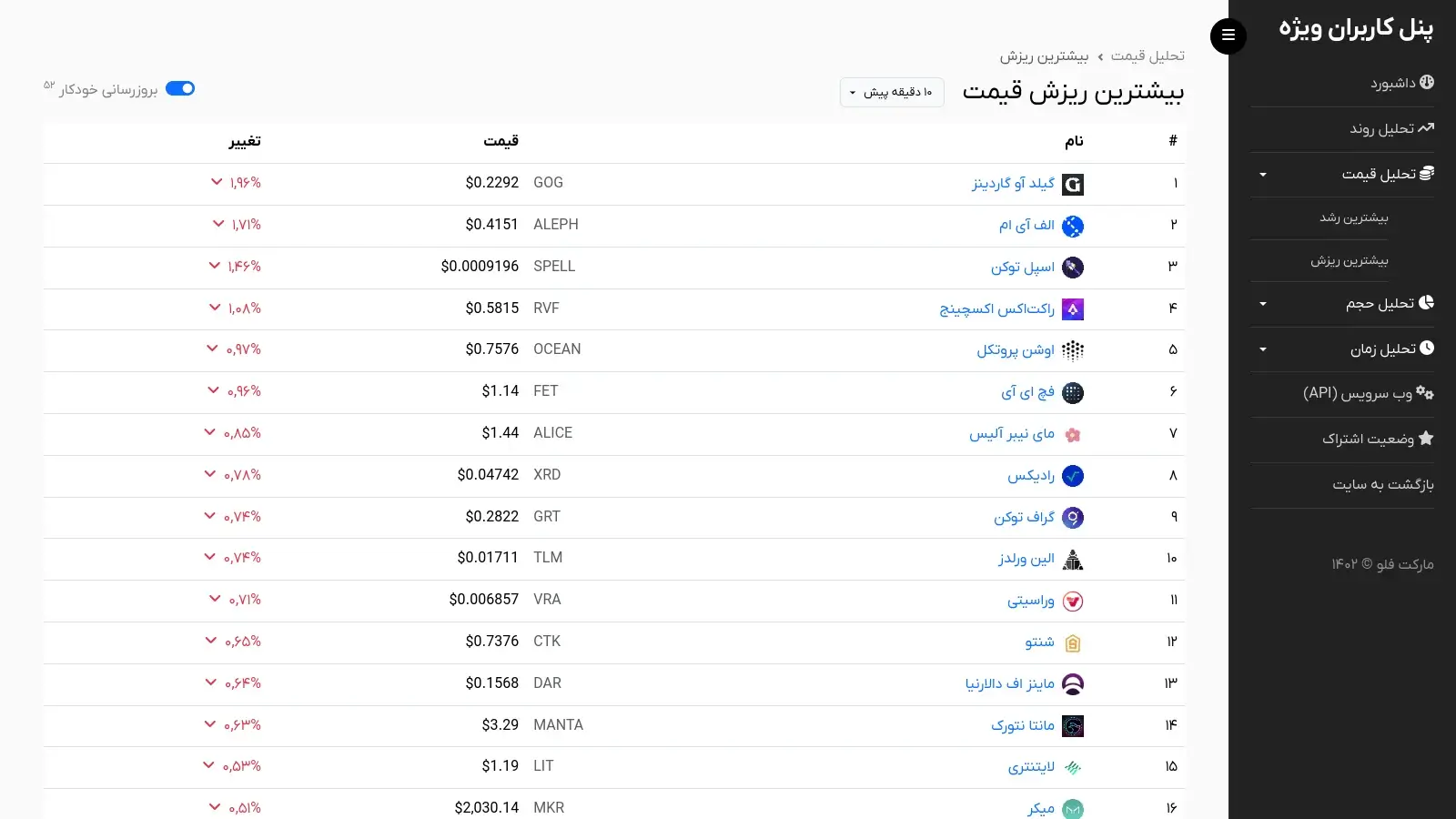This screenshot has width=1456, height=819.
Task: Open the ماینز اف دالارنیا coin link
Action: [1010, 684]
